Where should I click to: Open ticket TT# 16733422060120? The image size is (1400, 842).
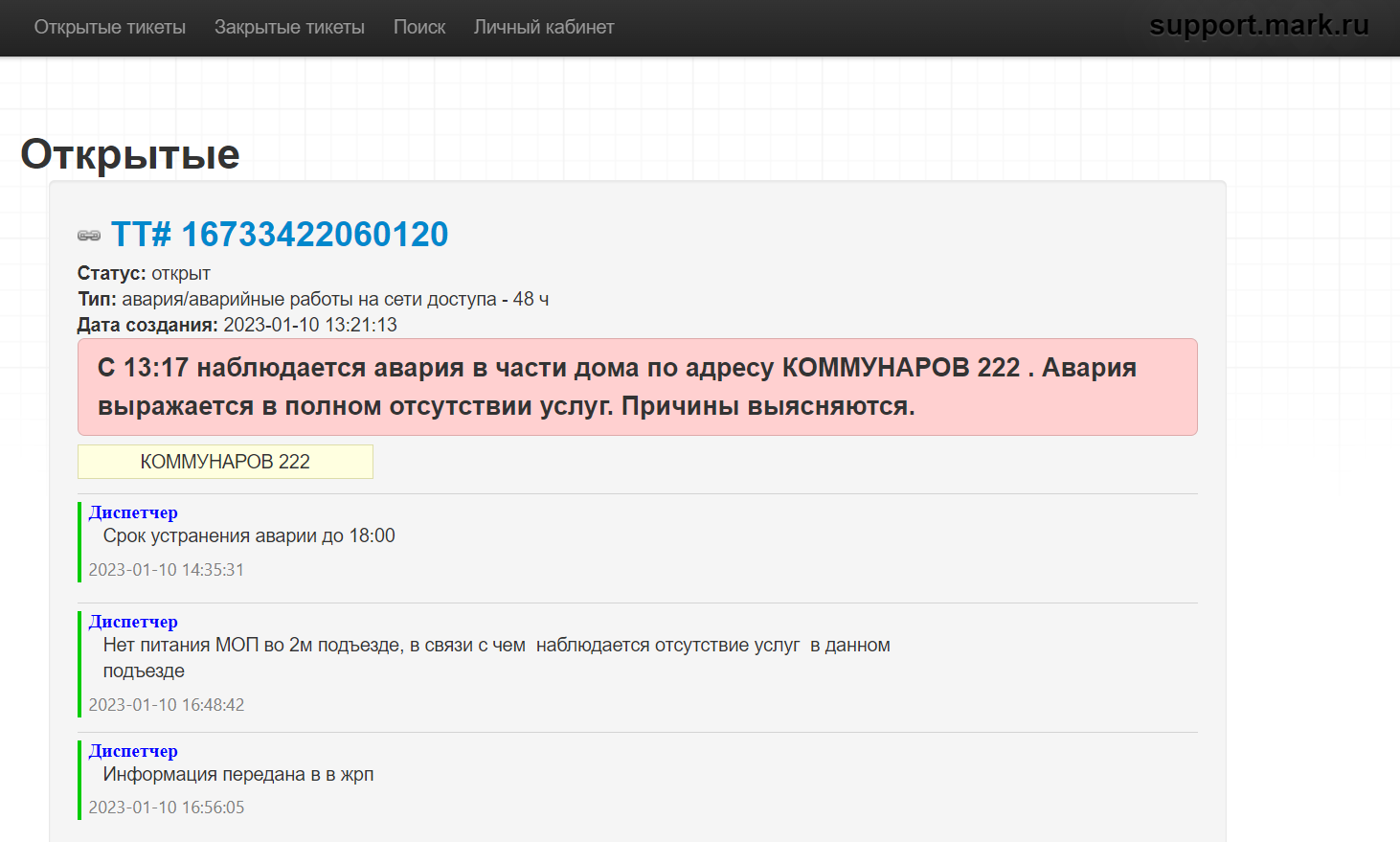point(280,234)
